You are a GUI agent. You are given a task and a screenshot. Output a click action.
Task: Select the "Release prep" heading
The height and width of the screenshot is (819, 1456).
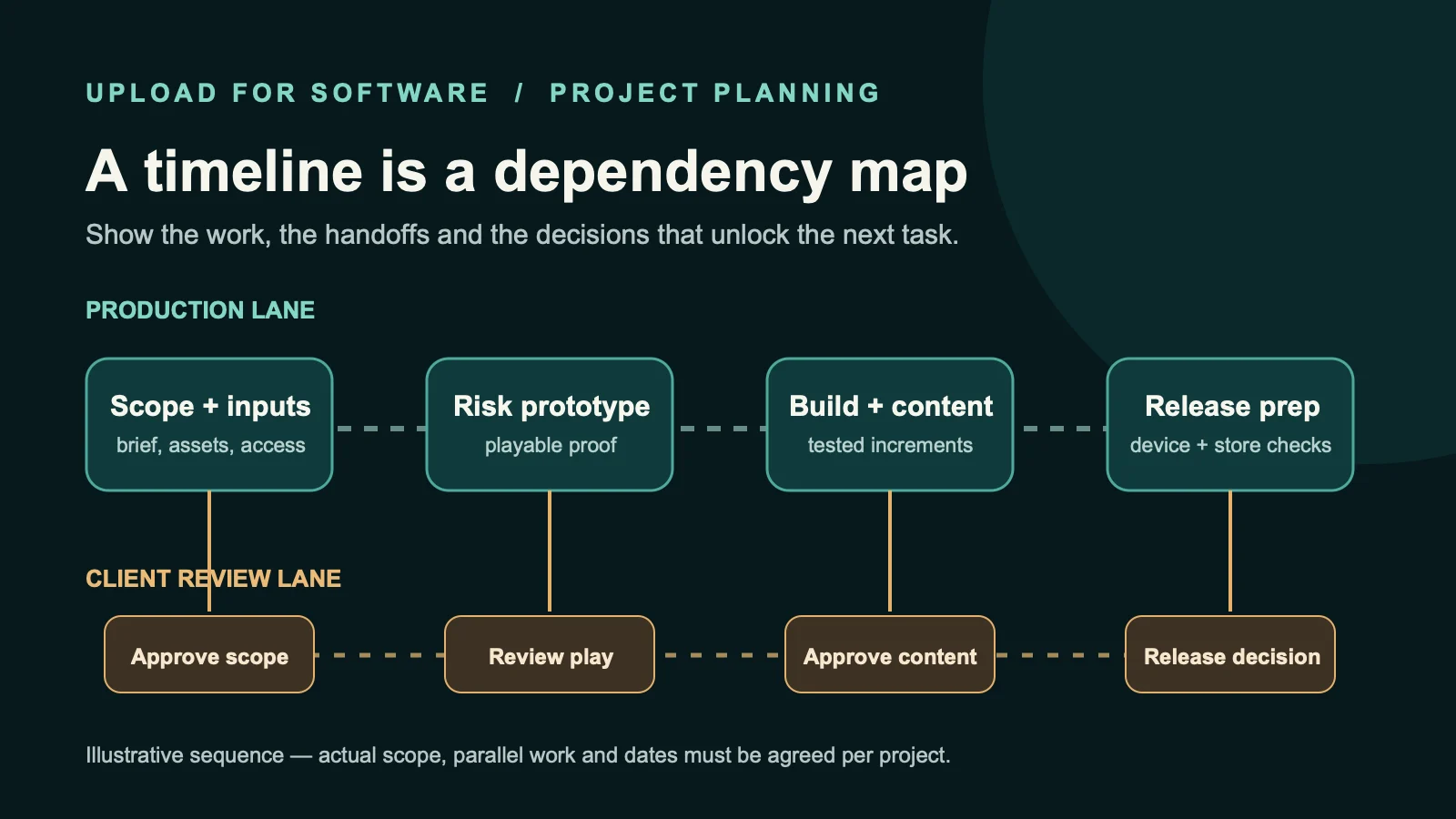[1232, 406]
